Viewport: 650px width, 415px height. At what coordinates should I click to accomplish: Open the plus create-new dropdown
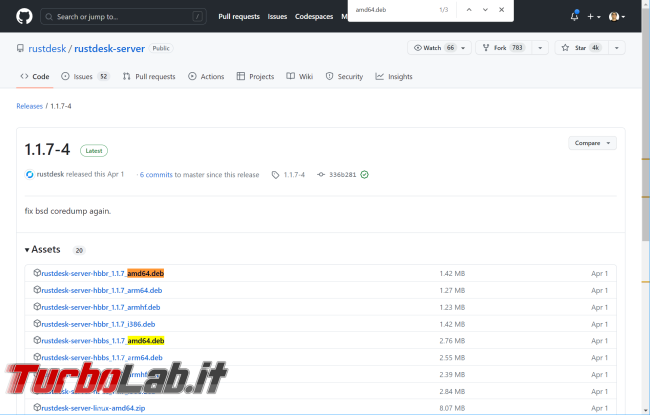(594, 17)
